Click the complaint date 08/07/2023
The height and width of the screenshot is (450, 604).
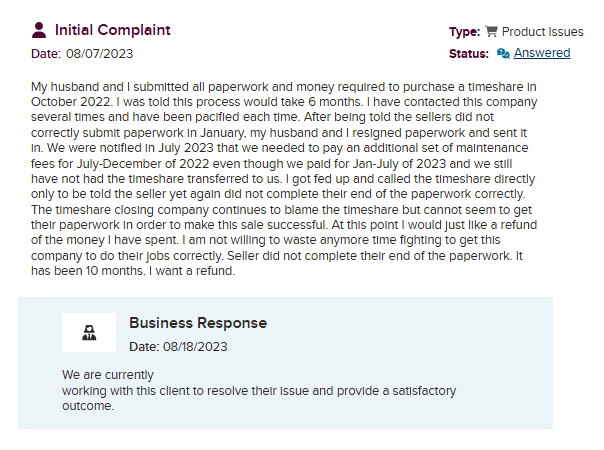99,53
